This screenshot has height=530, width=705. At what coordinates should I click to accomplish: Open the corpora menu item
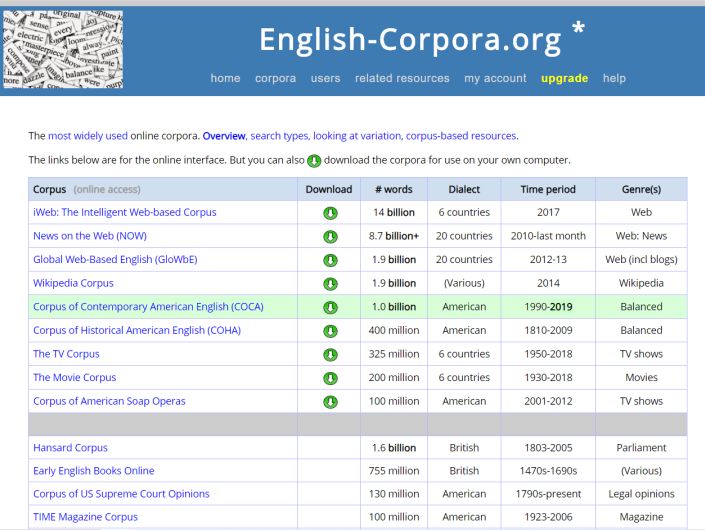(276, 78)
